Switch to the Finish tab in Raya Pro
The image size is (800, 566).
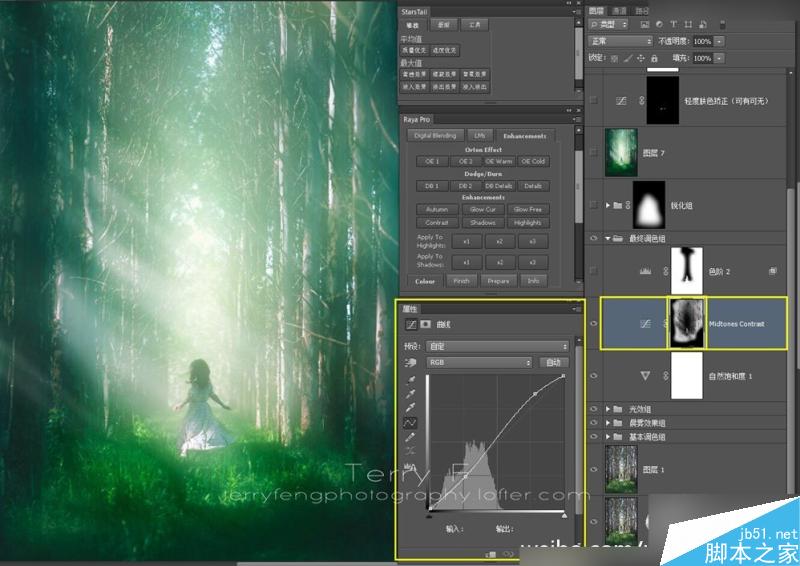tap(461, 281)
